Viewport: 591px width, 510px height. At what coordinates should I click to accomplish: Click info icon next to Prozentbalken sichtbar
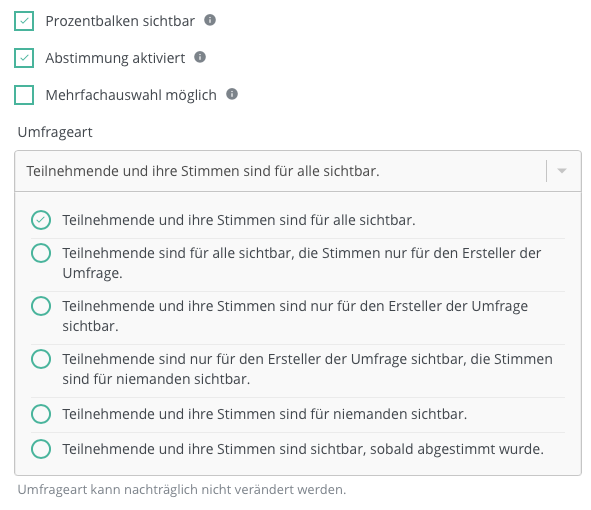point(210,20)
